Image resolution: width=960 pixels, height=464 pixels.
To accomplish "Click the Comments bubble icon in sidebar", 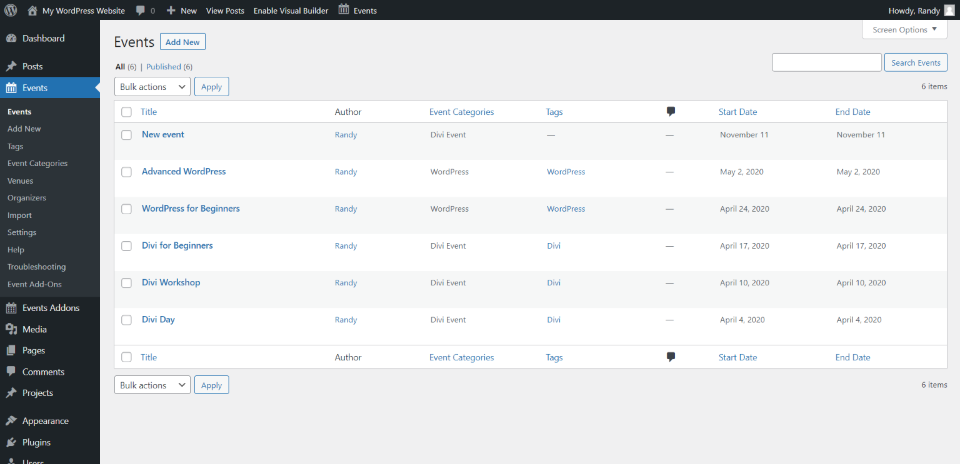I will pyautogui.click(x=11, y=372).
